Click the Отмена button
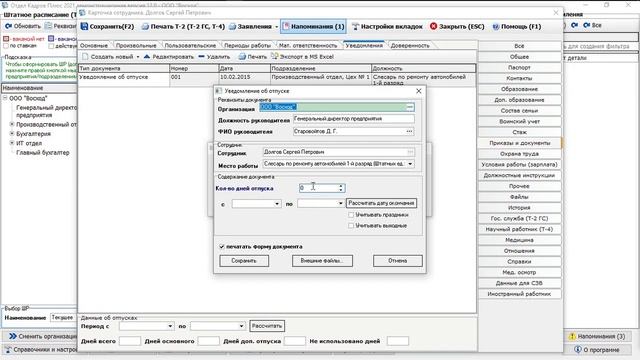The image size is (640, 360). click(x=398, y=261)
